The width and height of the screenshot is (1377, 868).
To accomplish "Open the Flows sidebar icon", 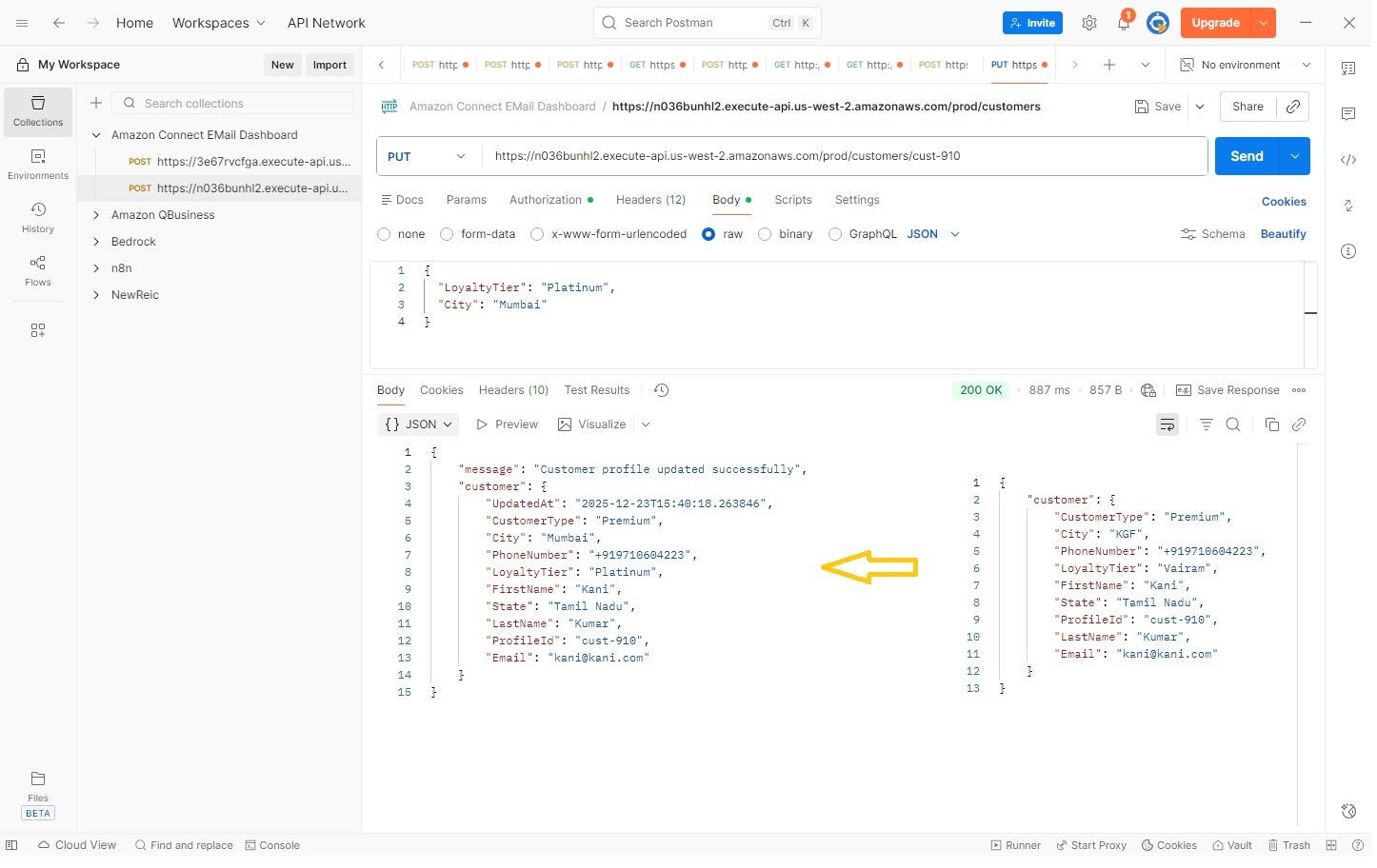I will [38, 271].
